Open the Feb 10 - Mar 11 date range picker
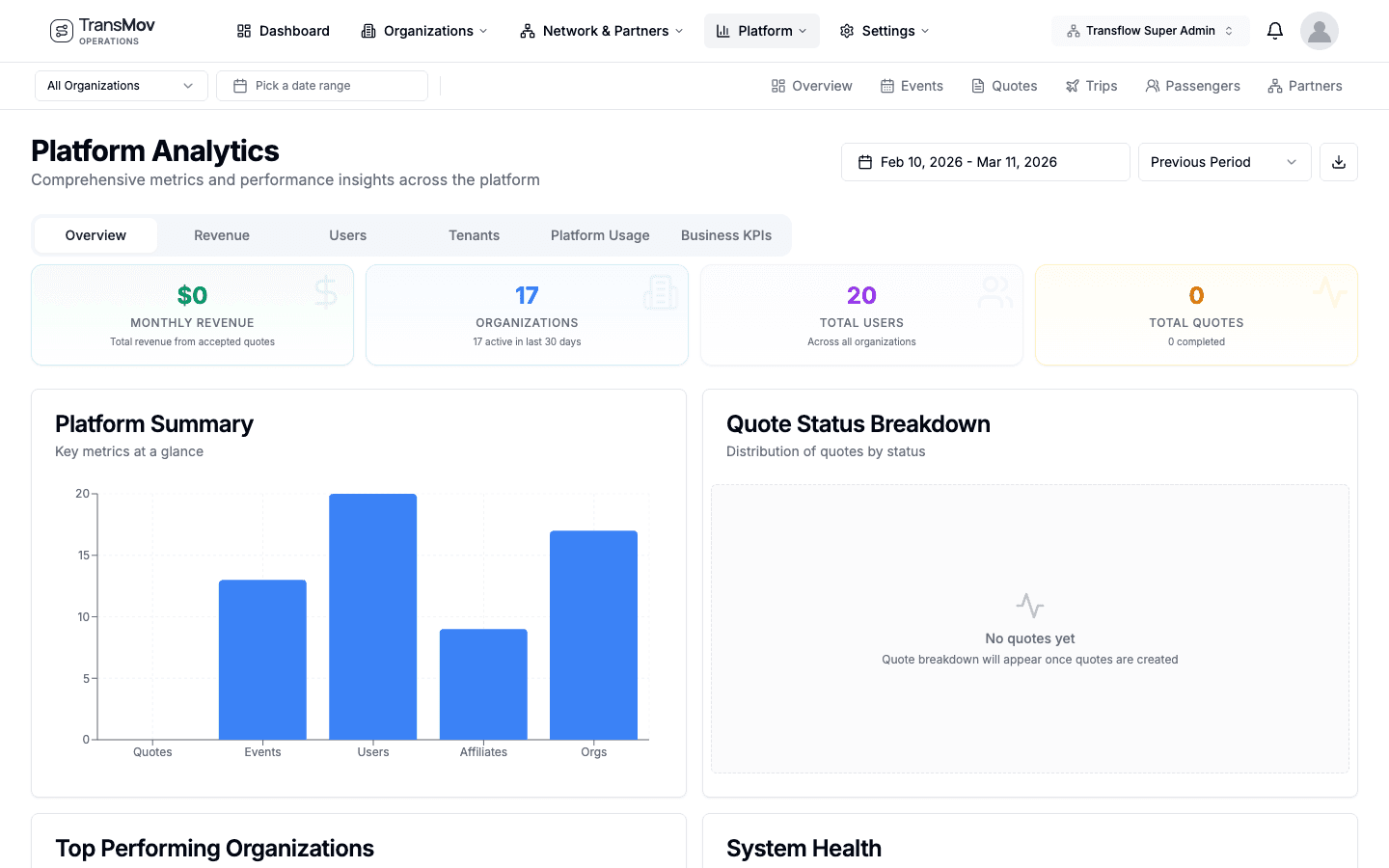The image size is (1389, 868). [985, 161]
